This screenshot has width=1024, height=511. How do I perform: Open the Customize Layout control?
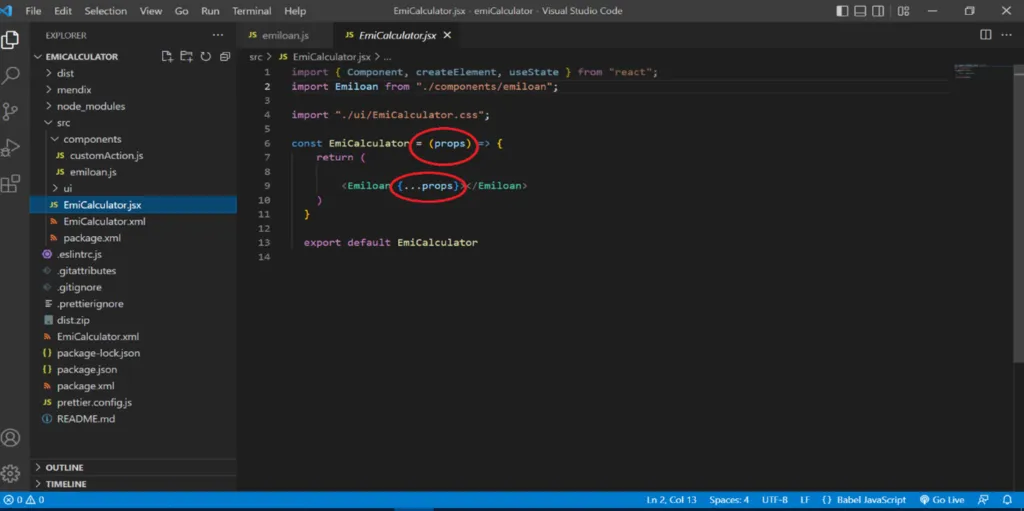pos(903,10)
